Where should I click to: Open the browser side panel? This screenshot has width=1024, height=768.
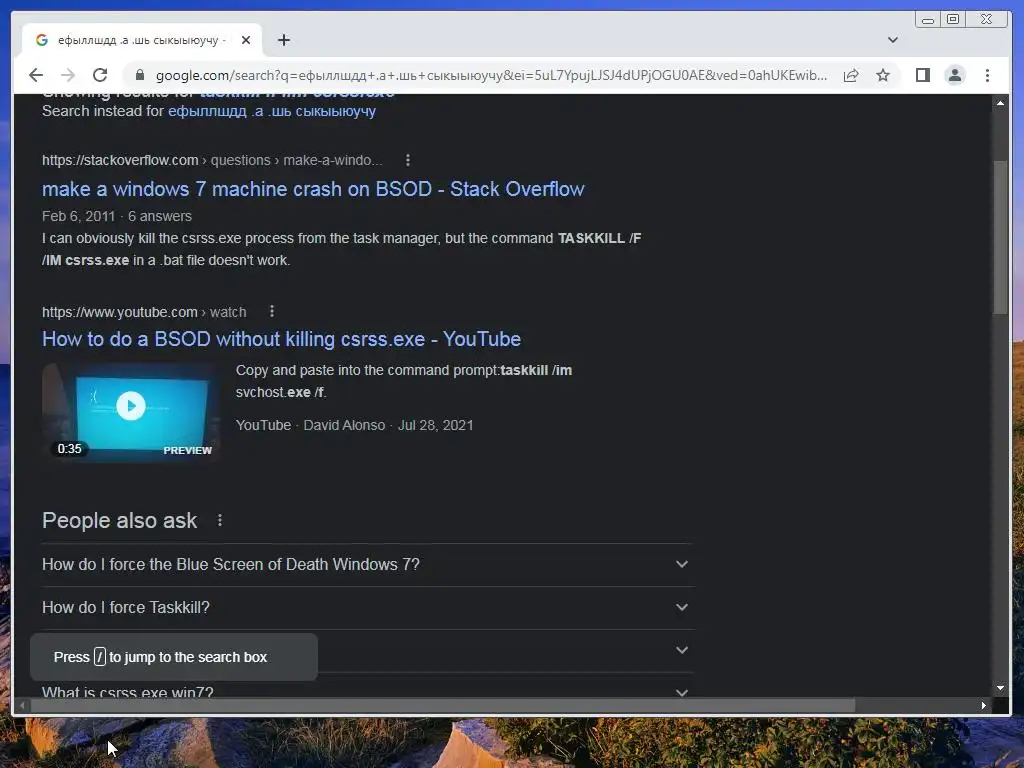[923, 75]
